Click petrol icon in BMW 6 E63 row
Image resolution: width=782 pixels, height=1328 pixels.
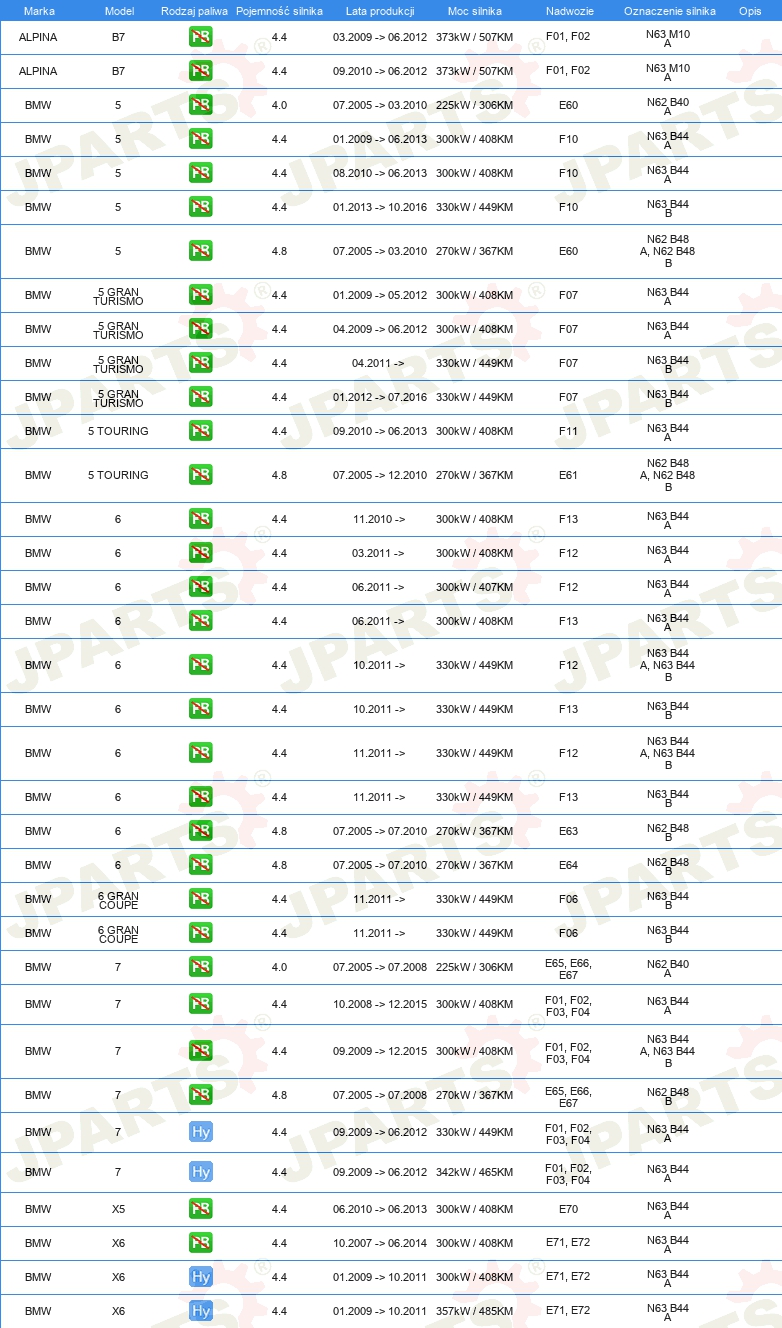click(200, 832)
